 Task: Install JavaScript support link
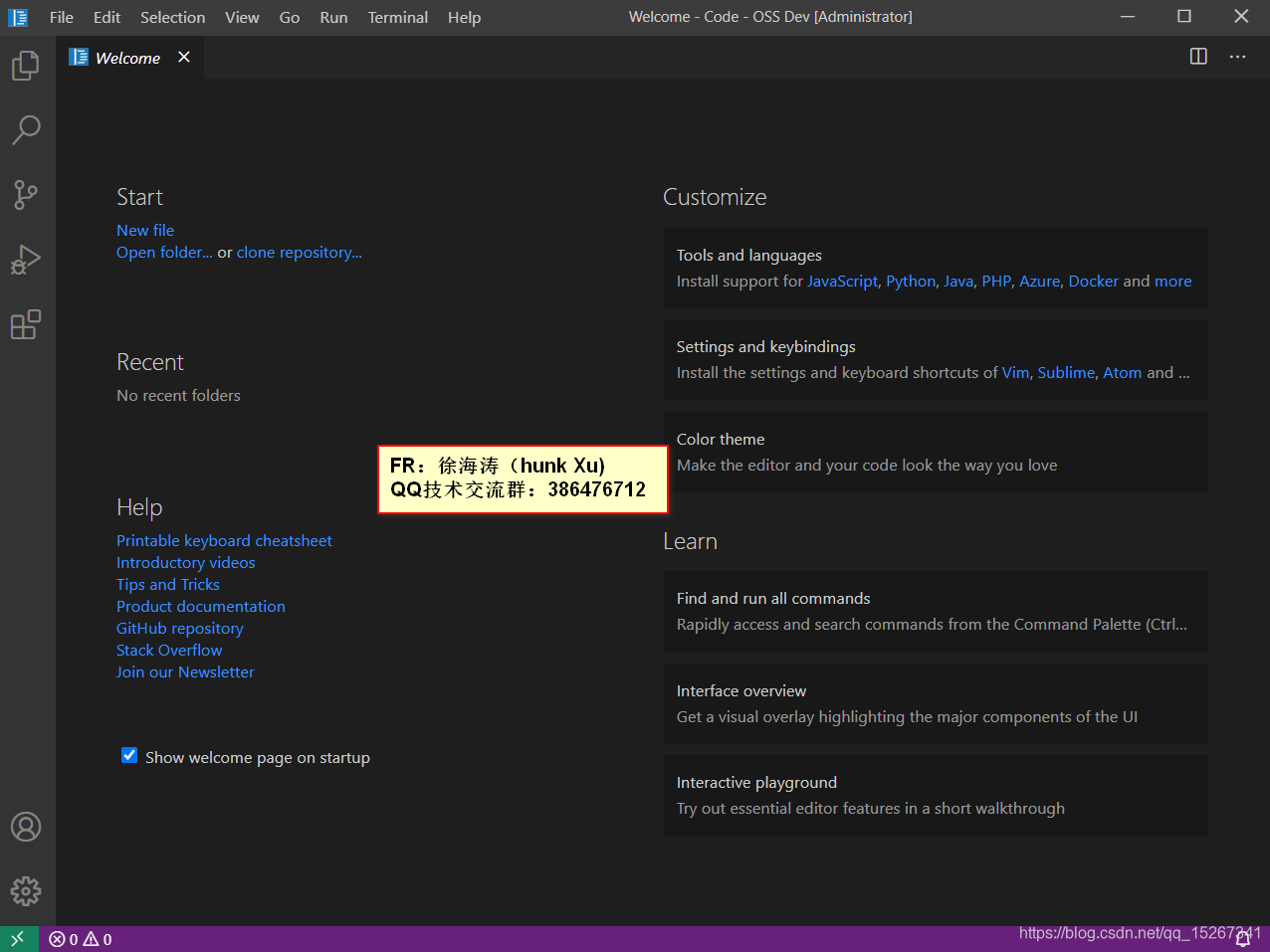click(843, 281)
